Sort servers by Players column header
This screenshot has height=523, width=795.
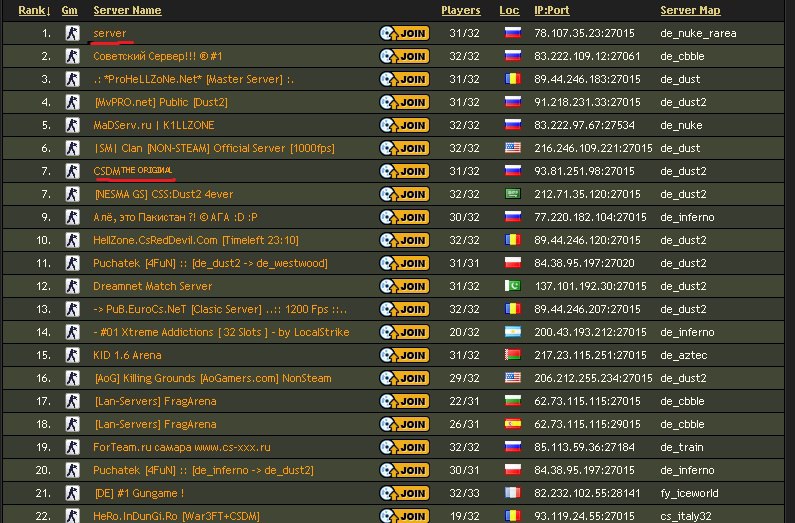pos(460,10)
